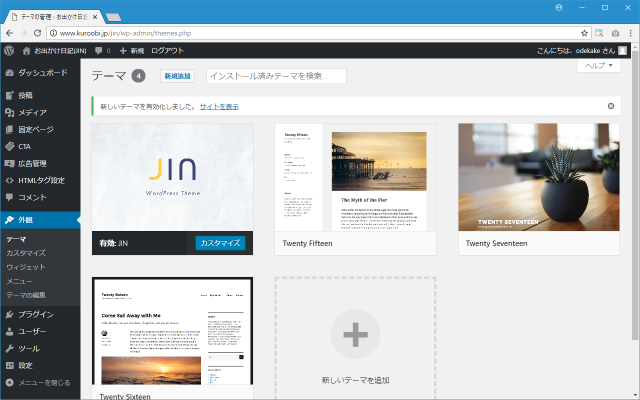Open プラグイン in the sidebar menu
Screen dimensions: 640x400
[x=36, y=314]
